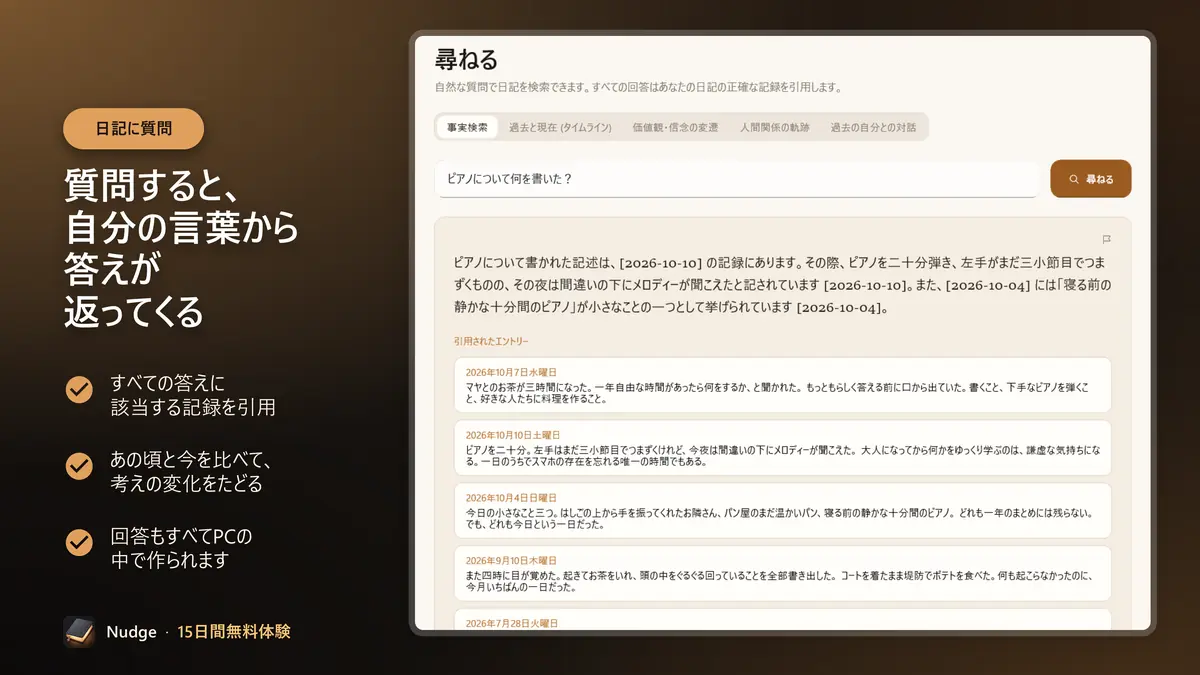Viewport: 1200px width, 675px height.
Task: Click the 15日間無料体験 text
Action: [234, 632]
